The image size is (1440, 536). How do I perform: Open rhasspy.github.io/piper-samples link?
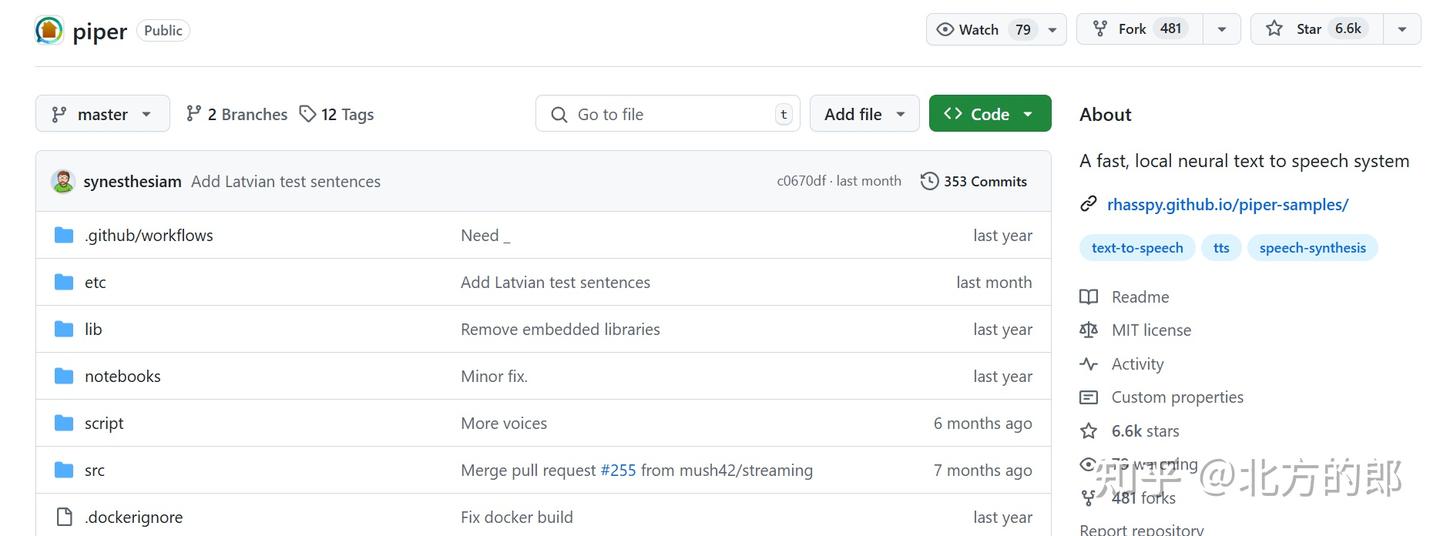(x=1227, y=204)
